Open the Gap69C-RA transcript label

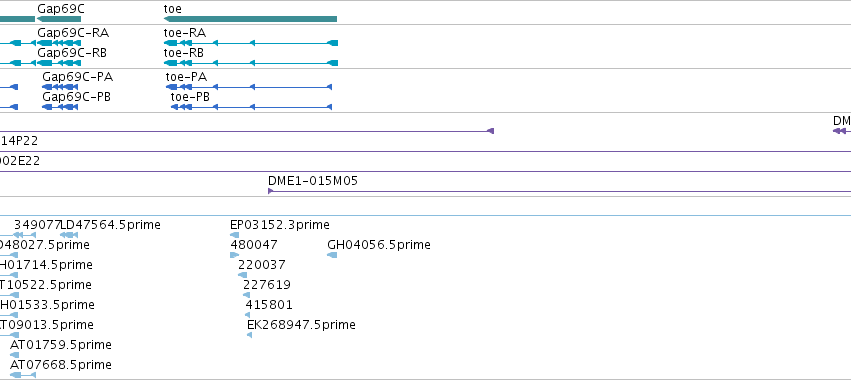tap(73, 33)
